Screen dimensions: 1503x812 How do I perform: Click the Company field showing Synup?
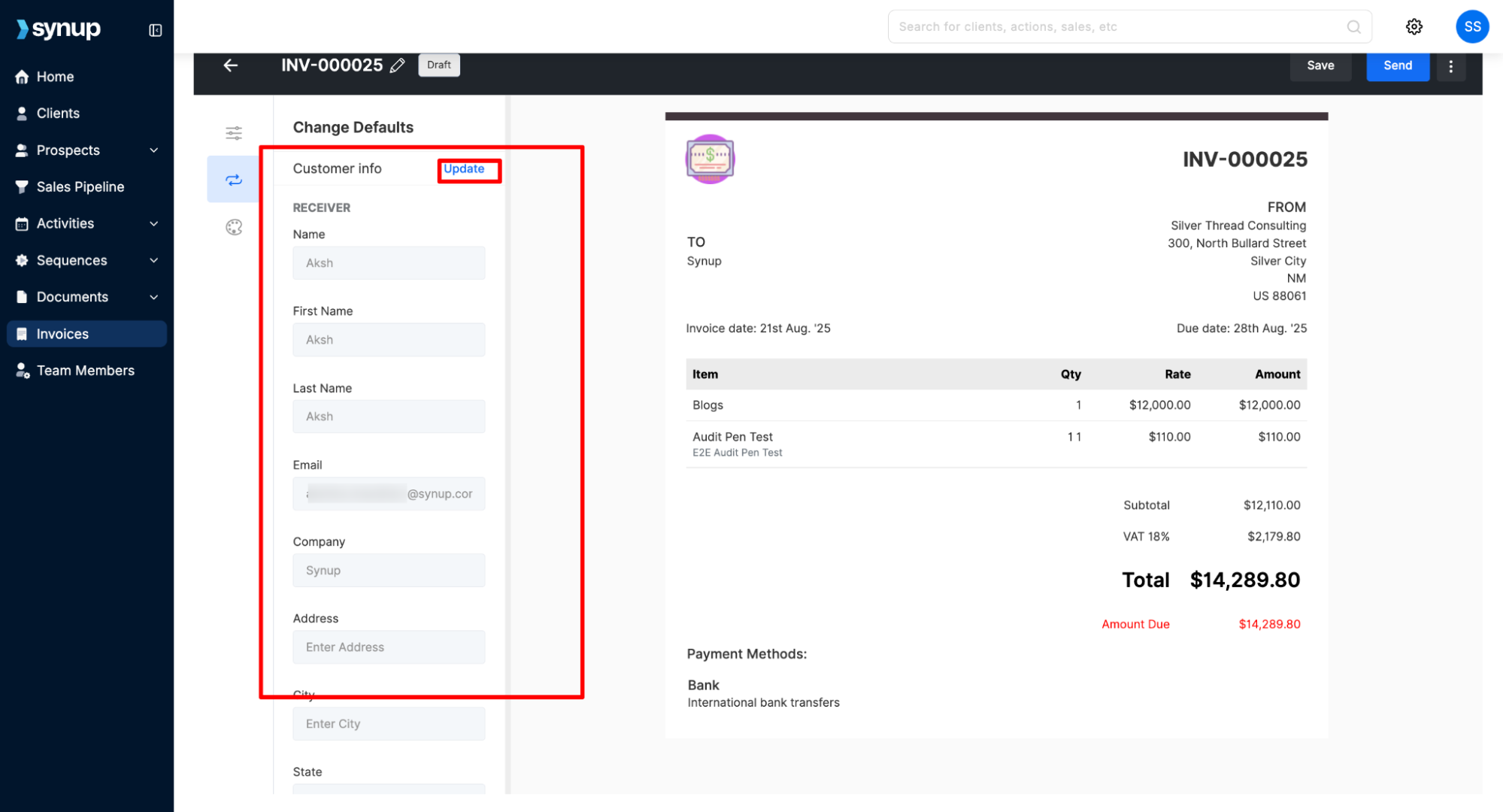[x=389, y=571]
